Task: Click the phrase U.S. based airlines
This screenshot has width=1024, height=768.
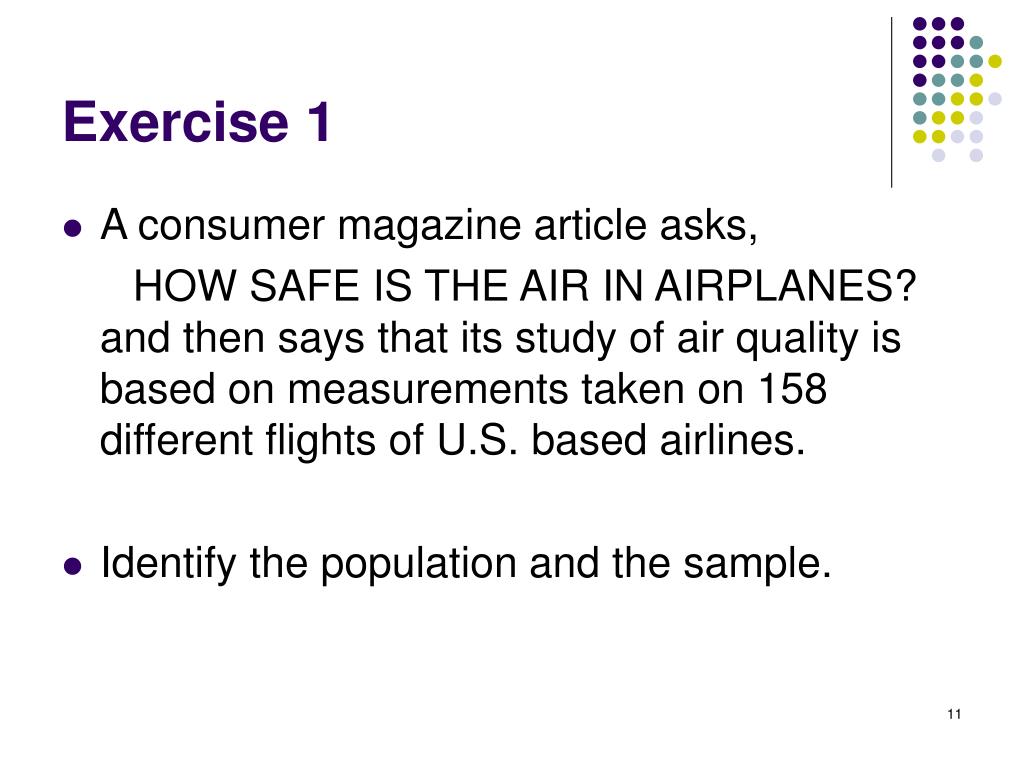Action: pos(621,440)
